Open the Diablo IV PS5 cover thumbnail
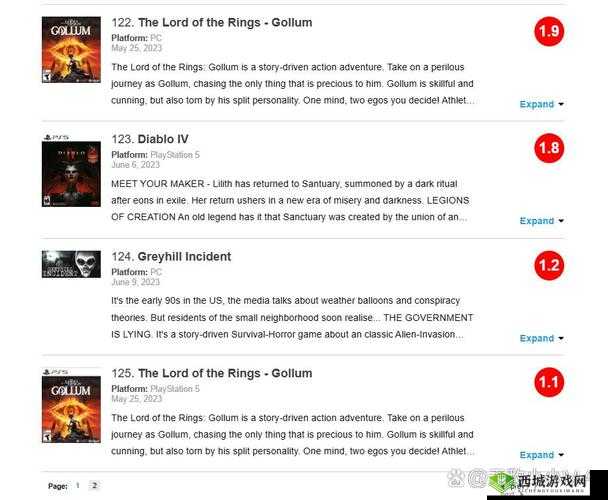The height and width of the screenshot is (500, 608). (x=71, y=170)
